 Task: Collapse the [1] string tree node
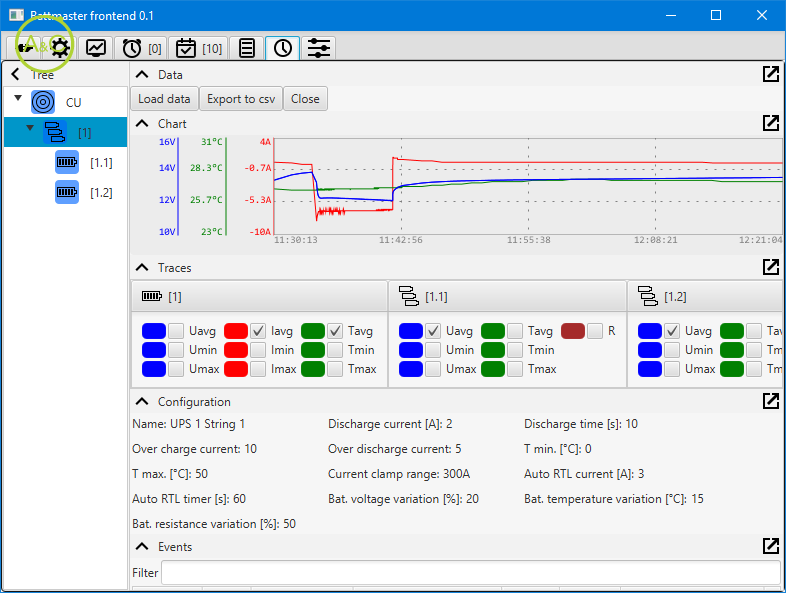click(30, 128)
